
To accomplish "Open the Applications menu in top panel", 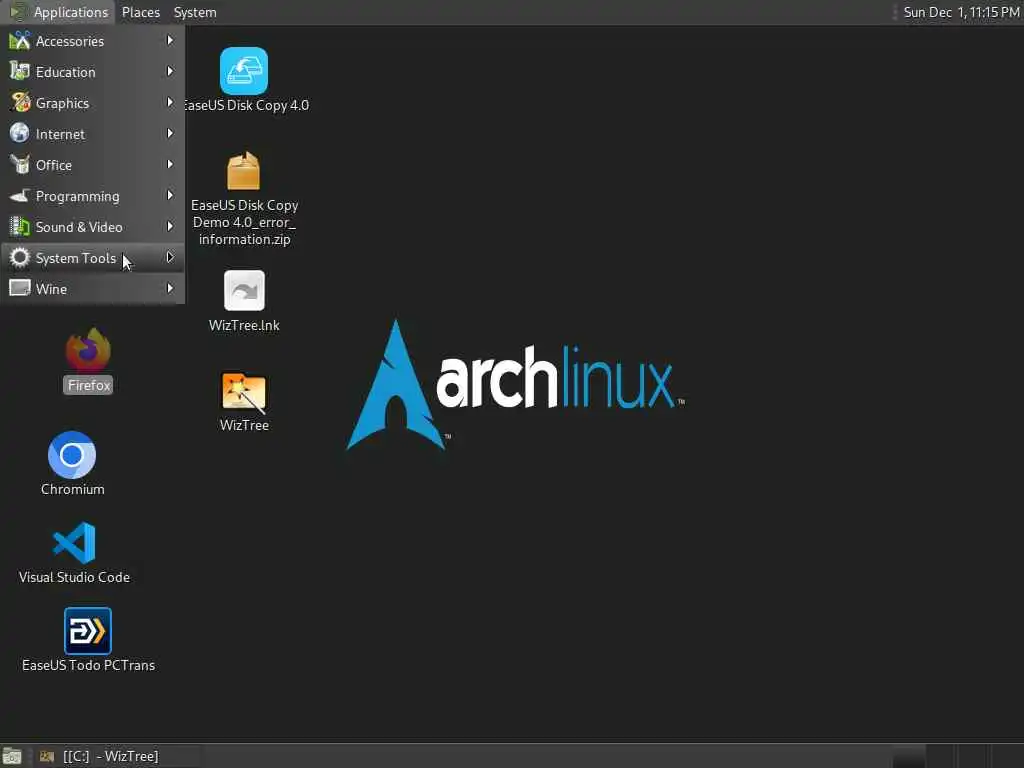I will (57, 12).
